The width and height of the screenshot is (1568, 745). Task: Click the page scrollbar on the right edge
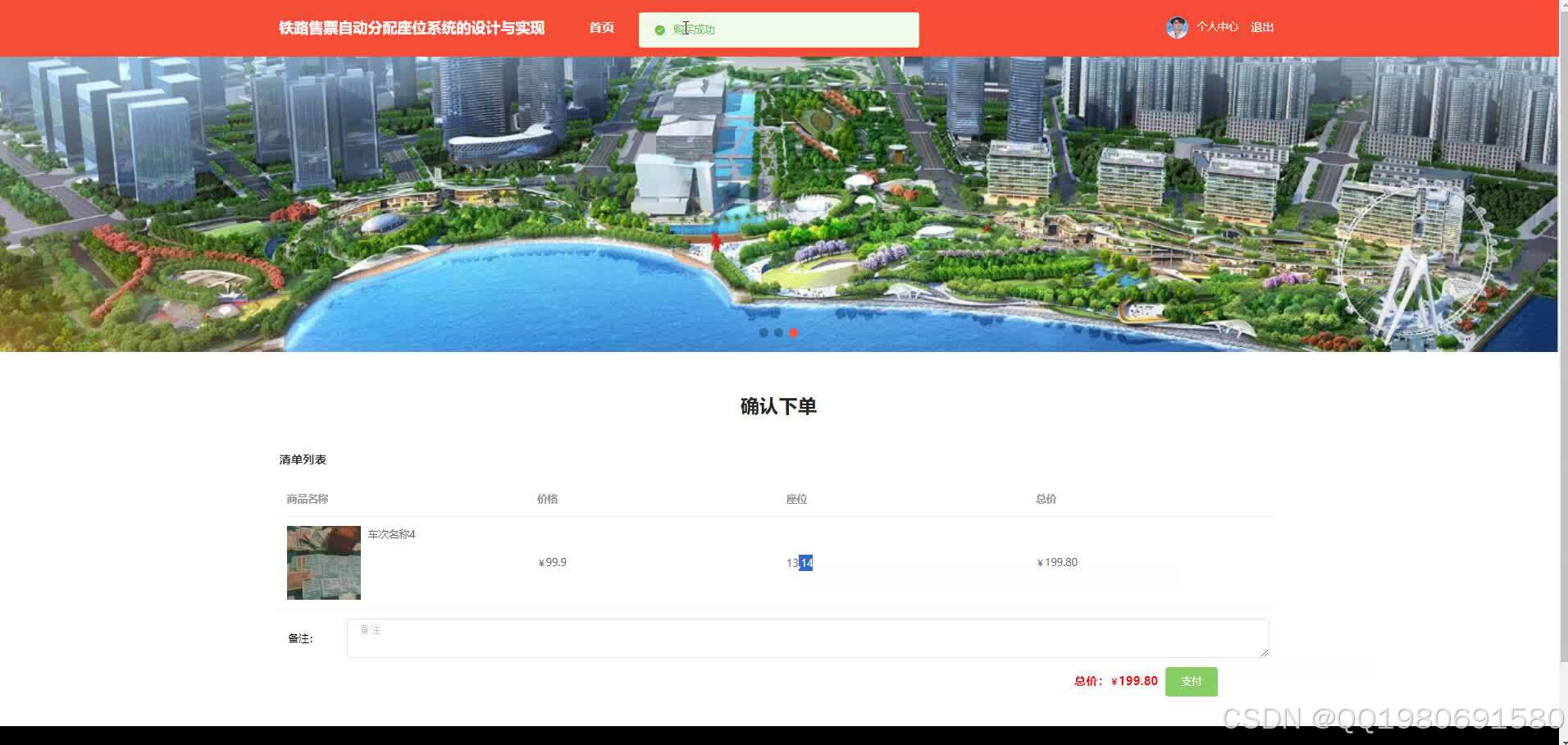point(1562,369)
